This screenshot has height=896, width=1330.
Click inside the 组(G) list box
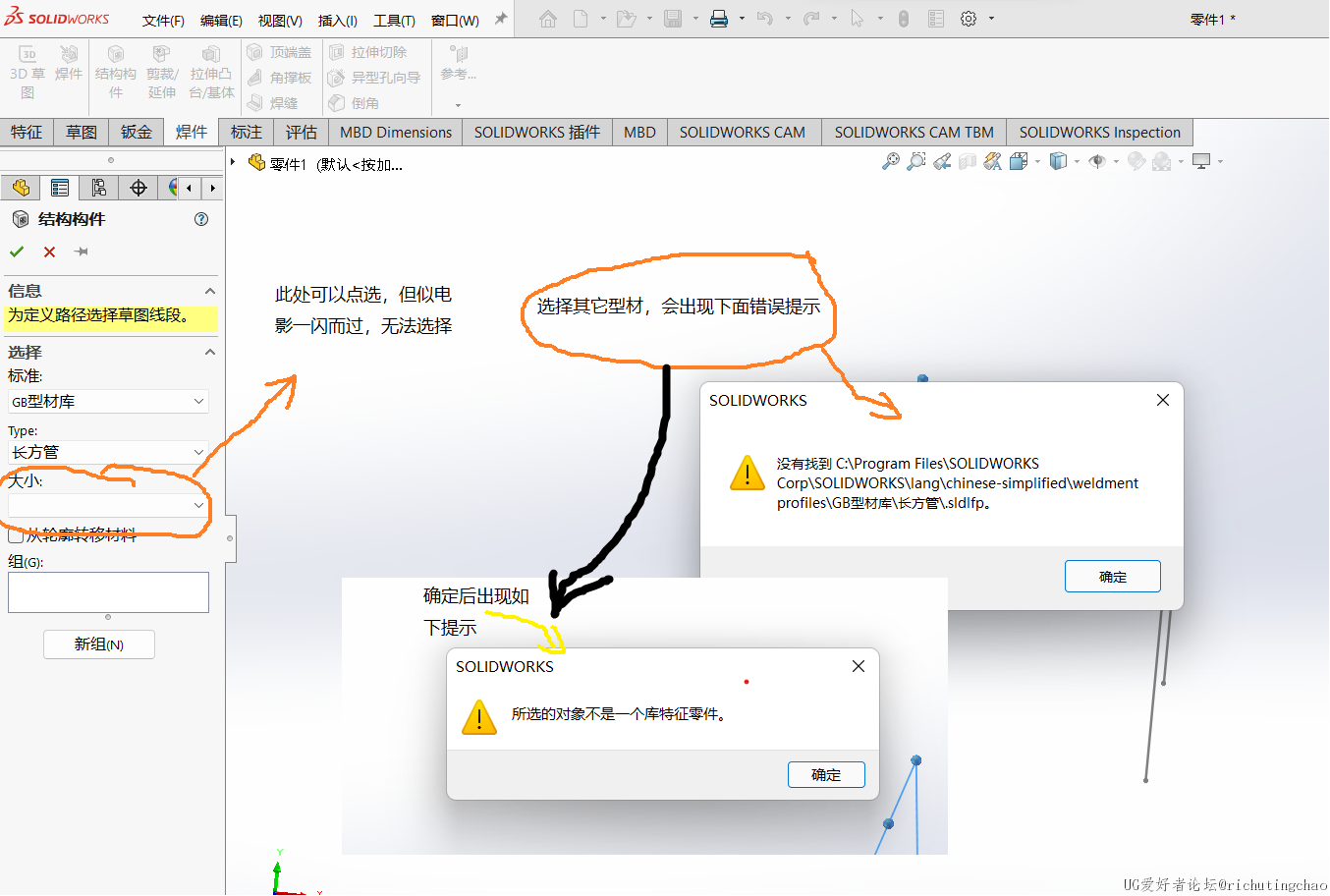coord(108,592)
